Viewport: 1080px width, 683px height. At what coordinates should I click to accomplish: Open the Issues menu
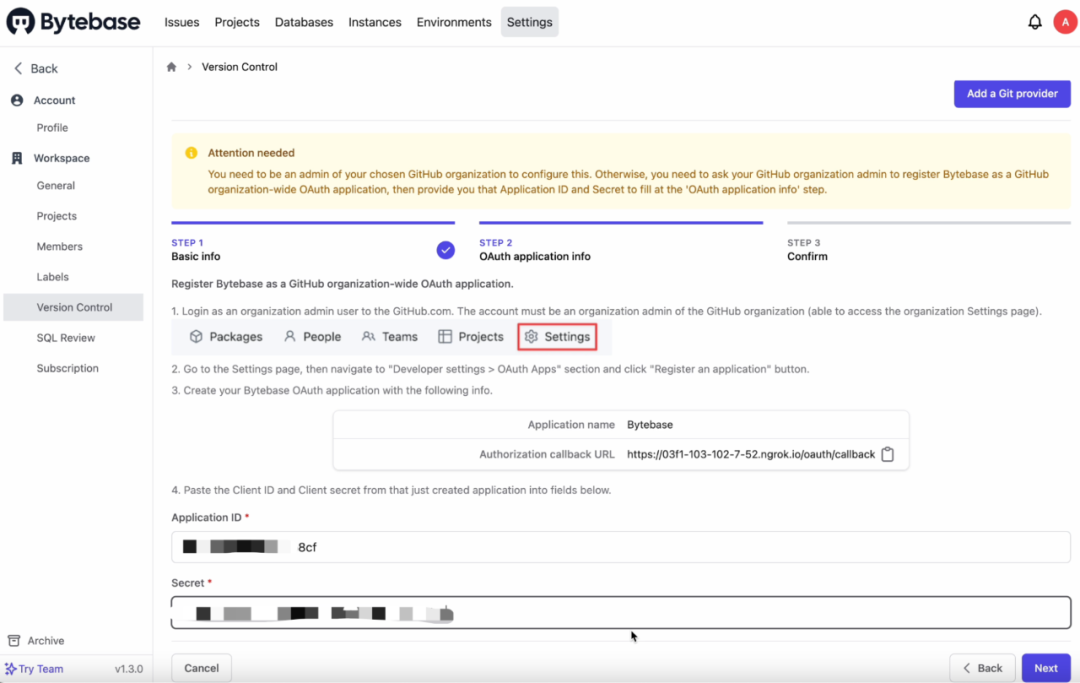pyautogui.click(x=181, y=22)
